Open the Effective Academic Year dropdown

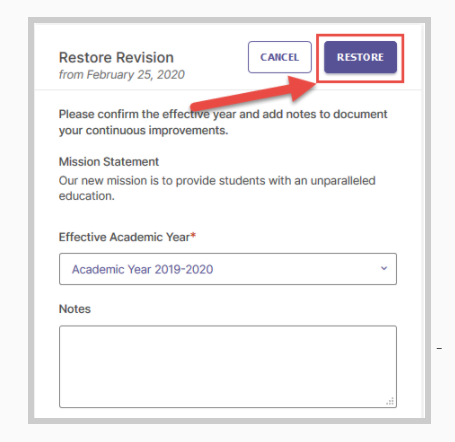click(x=228, y=269)
